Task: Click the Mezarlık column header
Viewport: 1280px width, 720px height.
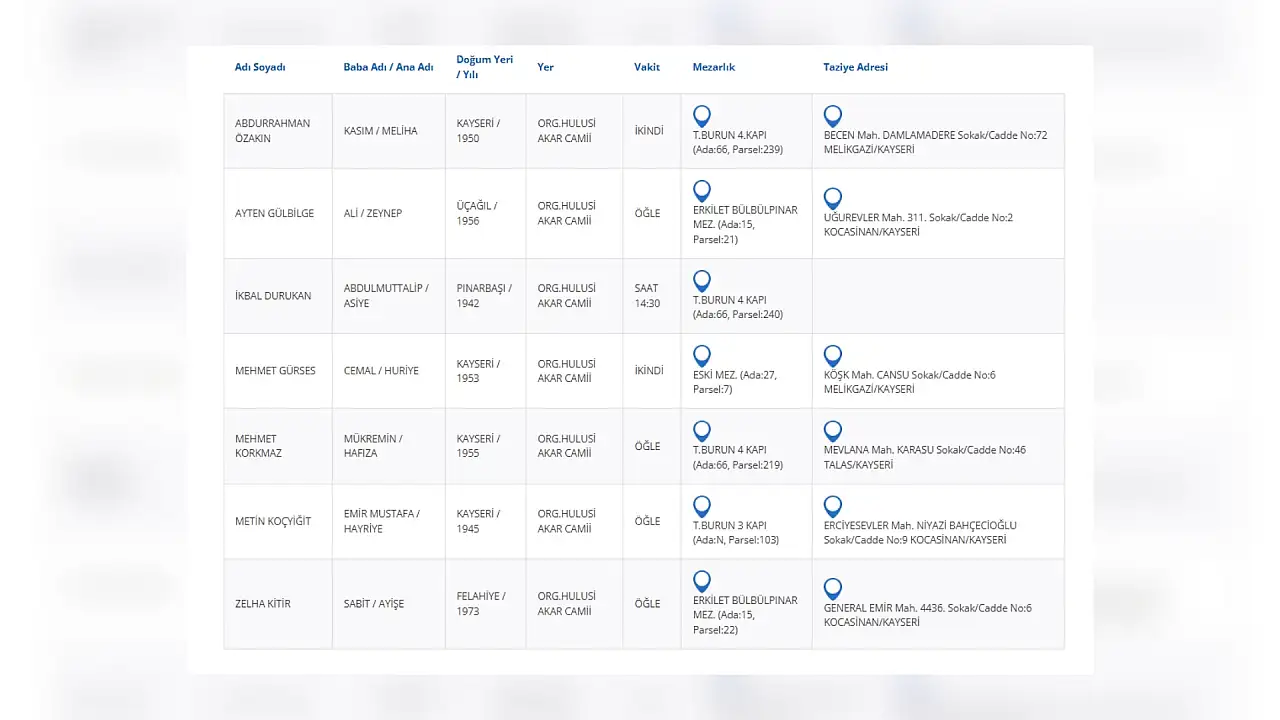Action: (x=714, y=67)
